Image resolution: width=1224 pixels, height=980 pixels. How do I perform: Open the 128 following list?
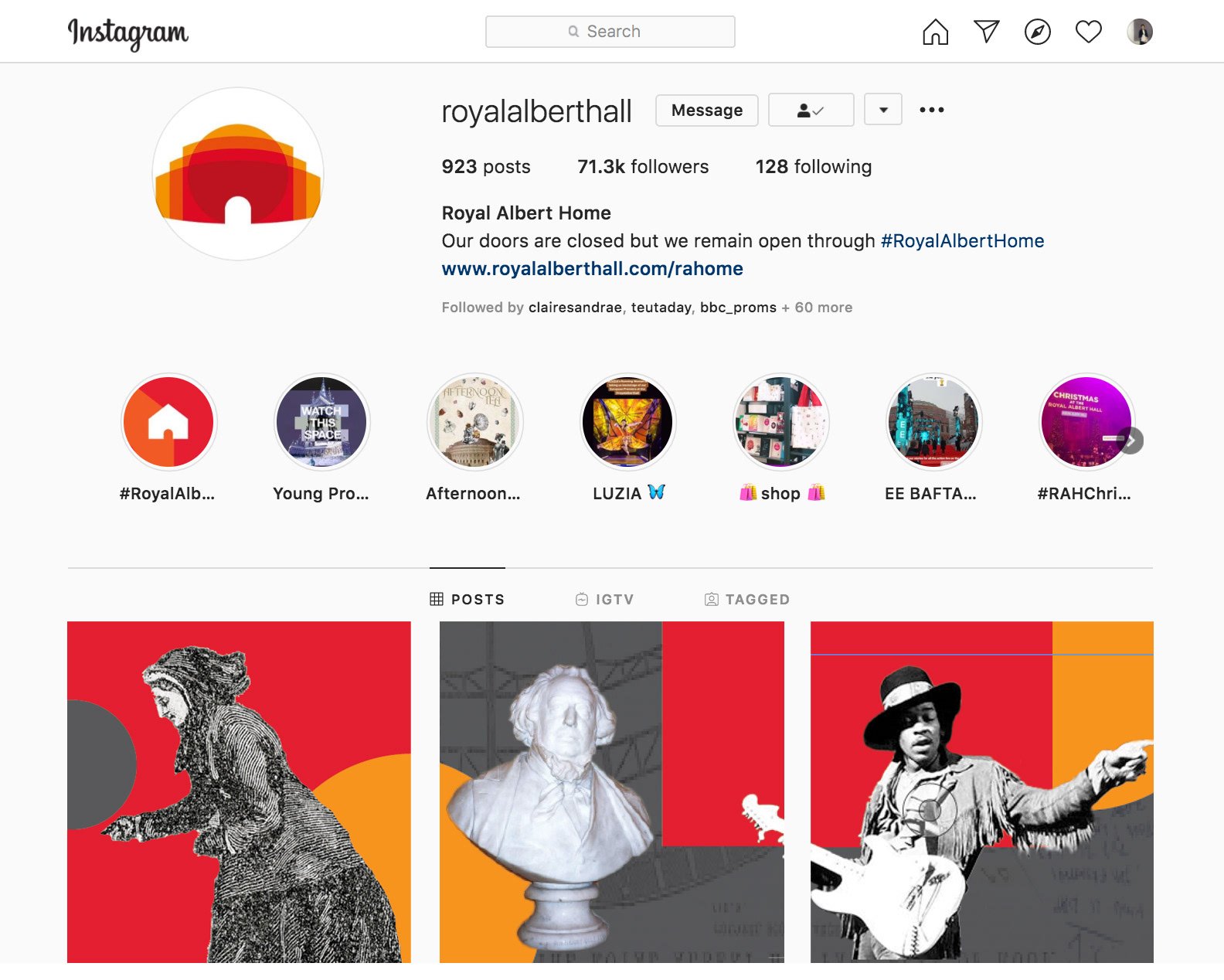point(814,167)
